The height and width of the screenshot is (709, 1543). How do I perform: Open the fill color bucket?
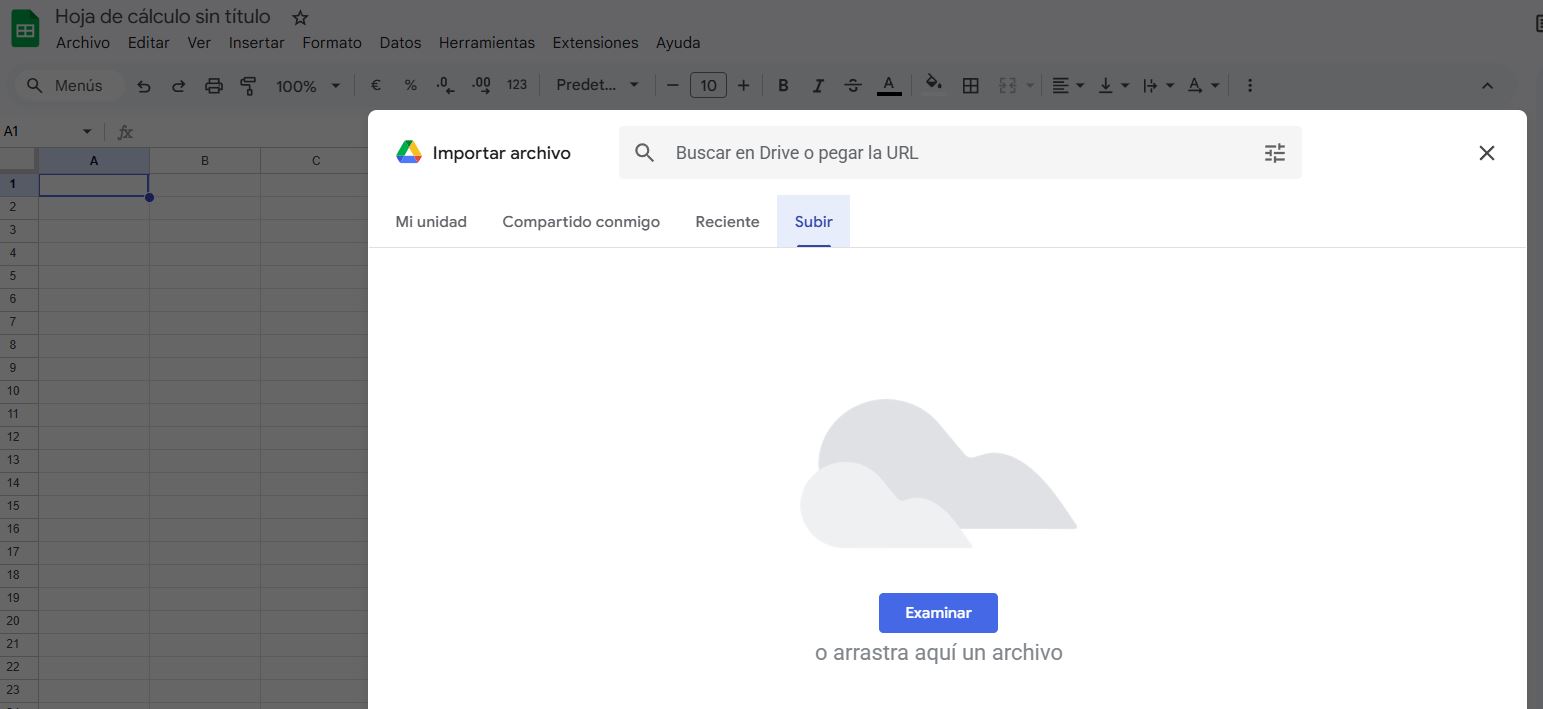(x=934, y=84)
